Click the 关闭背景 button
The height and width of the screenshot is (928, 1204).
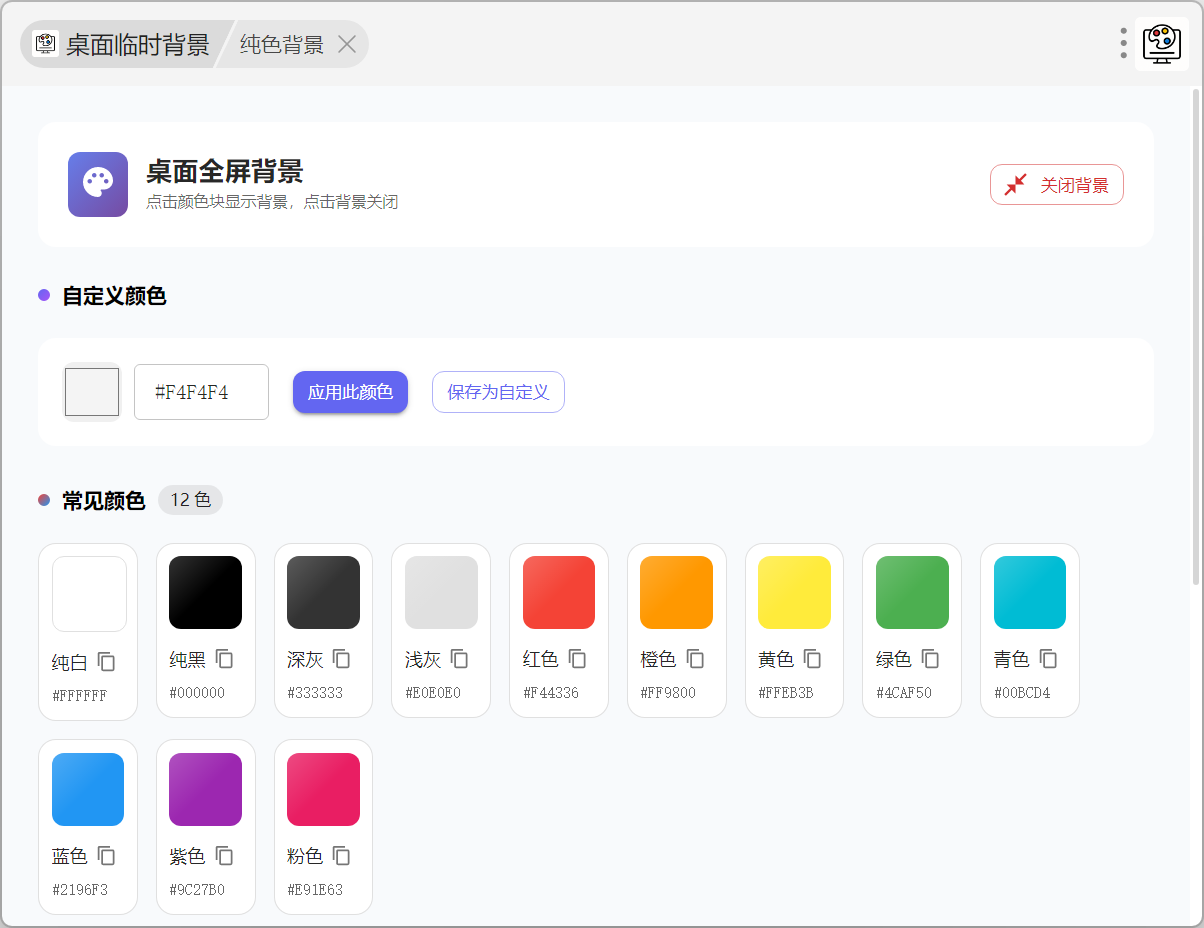(1056, 185)
